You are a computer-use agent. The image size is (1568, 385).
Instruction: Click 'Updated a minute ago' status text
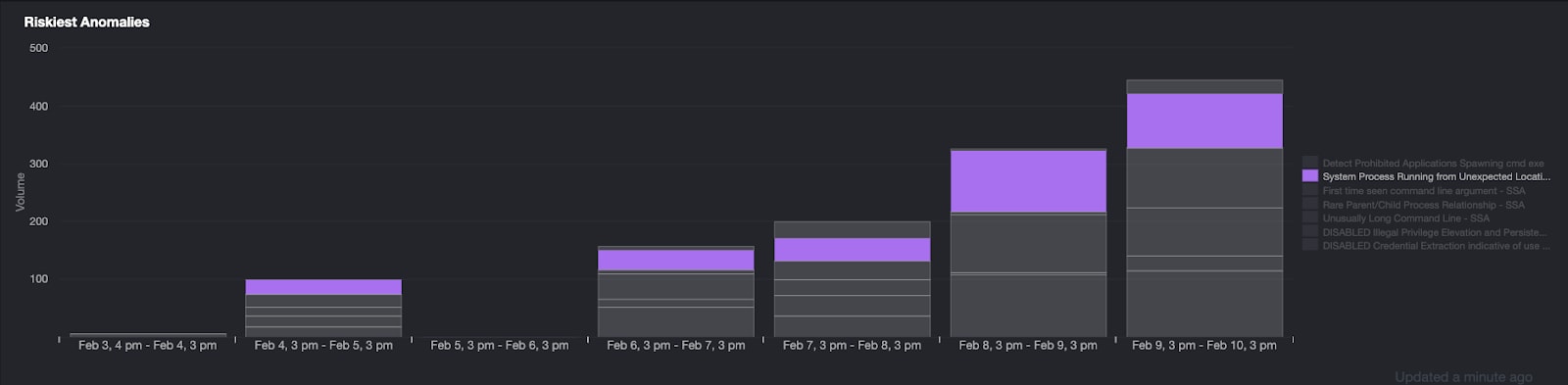click(x=1463, y=377)
